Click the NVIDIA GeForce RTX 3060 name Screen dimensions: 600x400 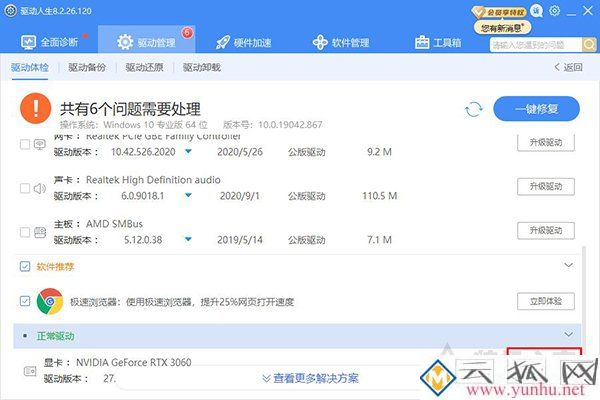(134, 362)
